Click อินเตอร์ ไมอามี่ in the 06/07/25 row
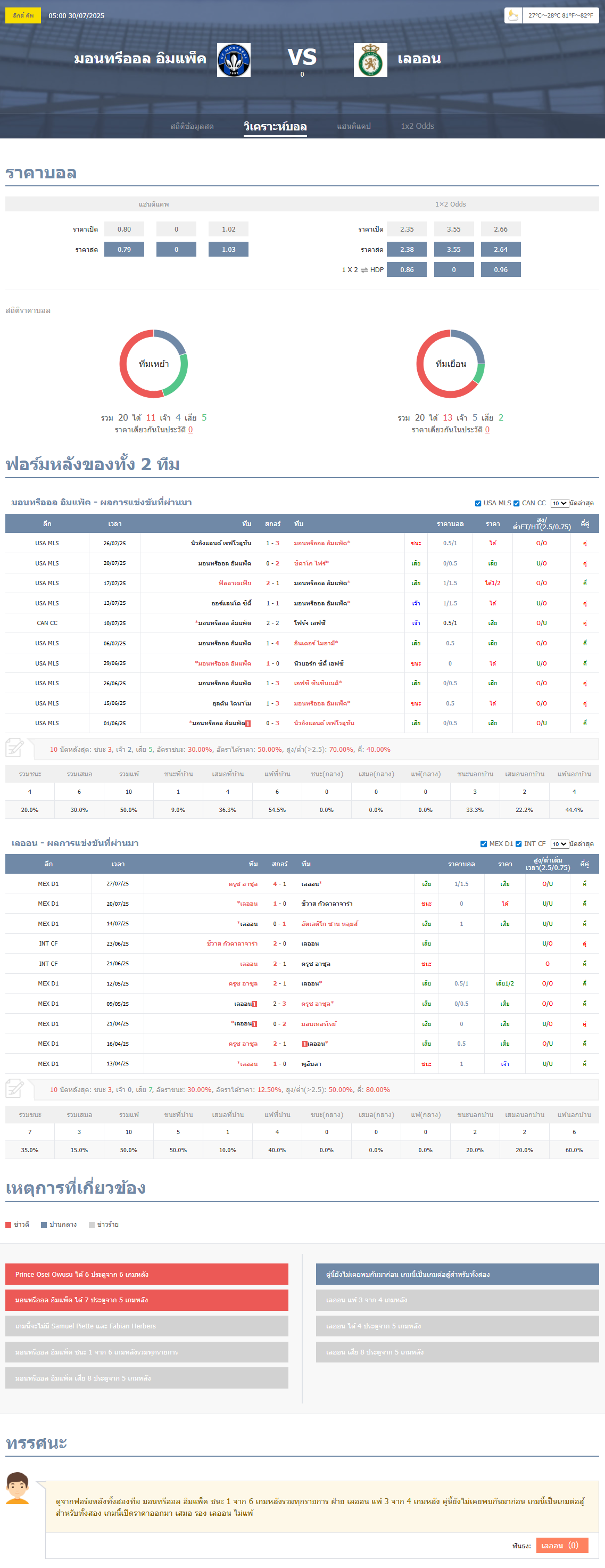 pyautogui.click(x=316, y=643)
